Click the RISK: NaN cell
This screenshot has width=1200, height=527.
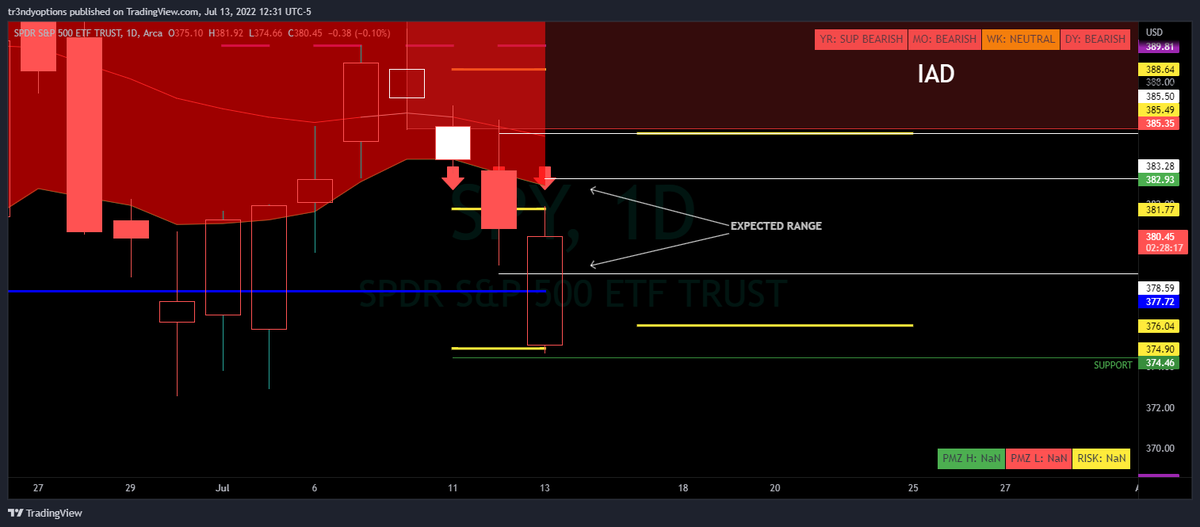click(x=1101, y=459)
